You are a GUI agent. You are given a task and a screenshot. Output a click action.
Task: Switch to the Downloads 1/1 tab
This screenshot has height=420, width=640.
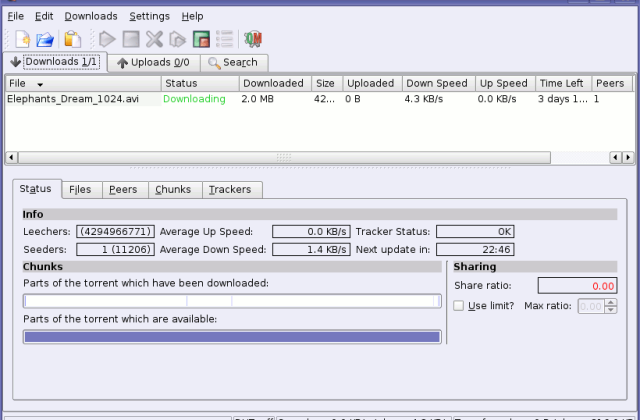(55, 62)
